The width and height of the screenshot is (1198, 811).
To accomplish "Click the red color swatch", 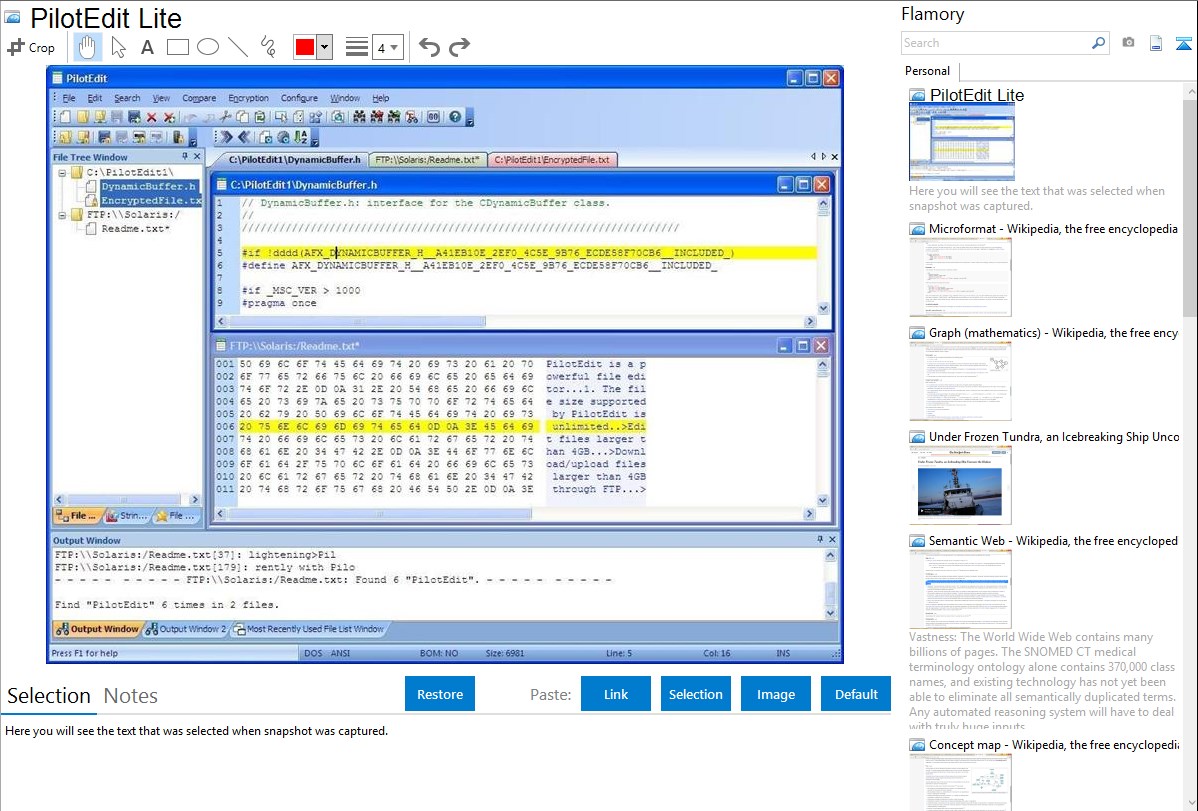I will pyautogui.click(x=304, y=47).
